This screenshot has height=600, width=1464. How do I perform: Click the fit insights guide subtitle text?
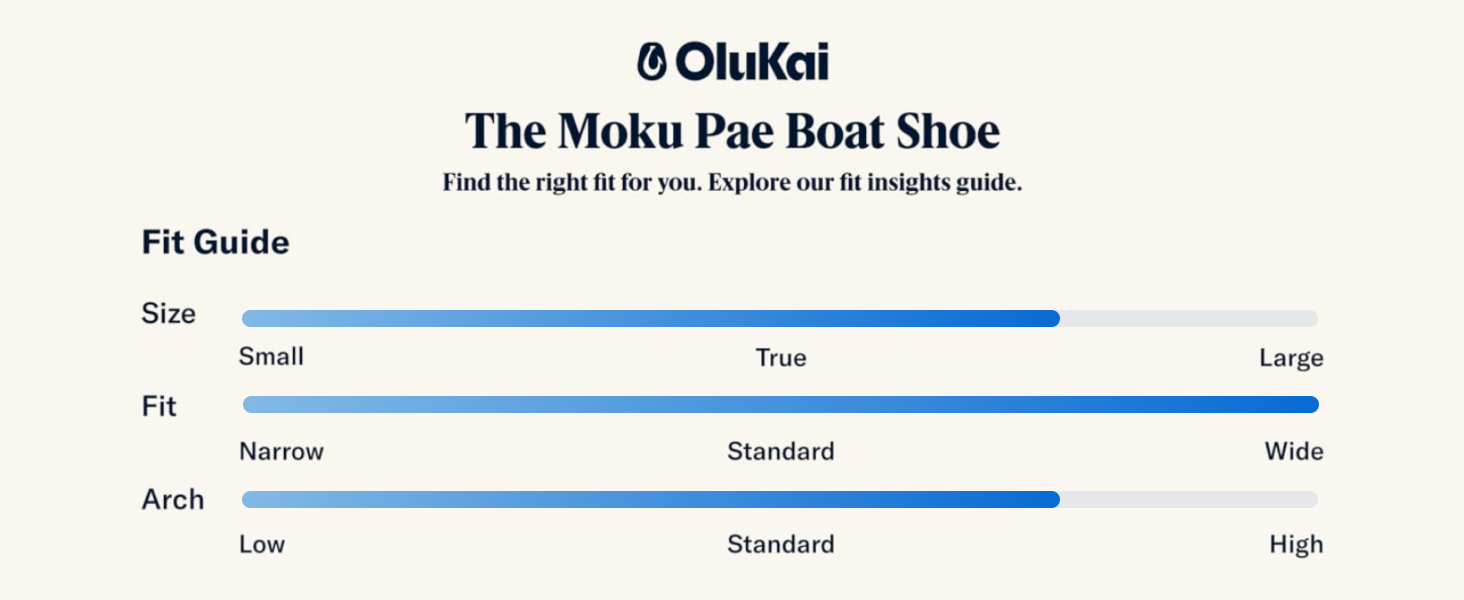[732, 184]
